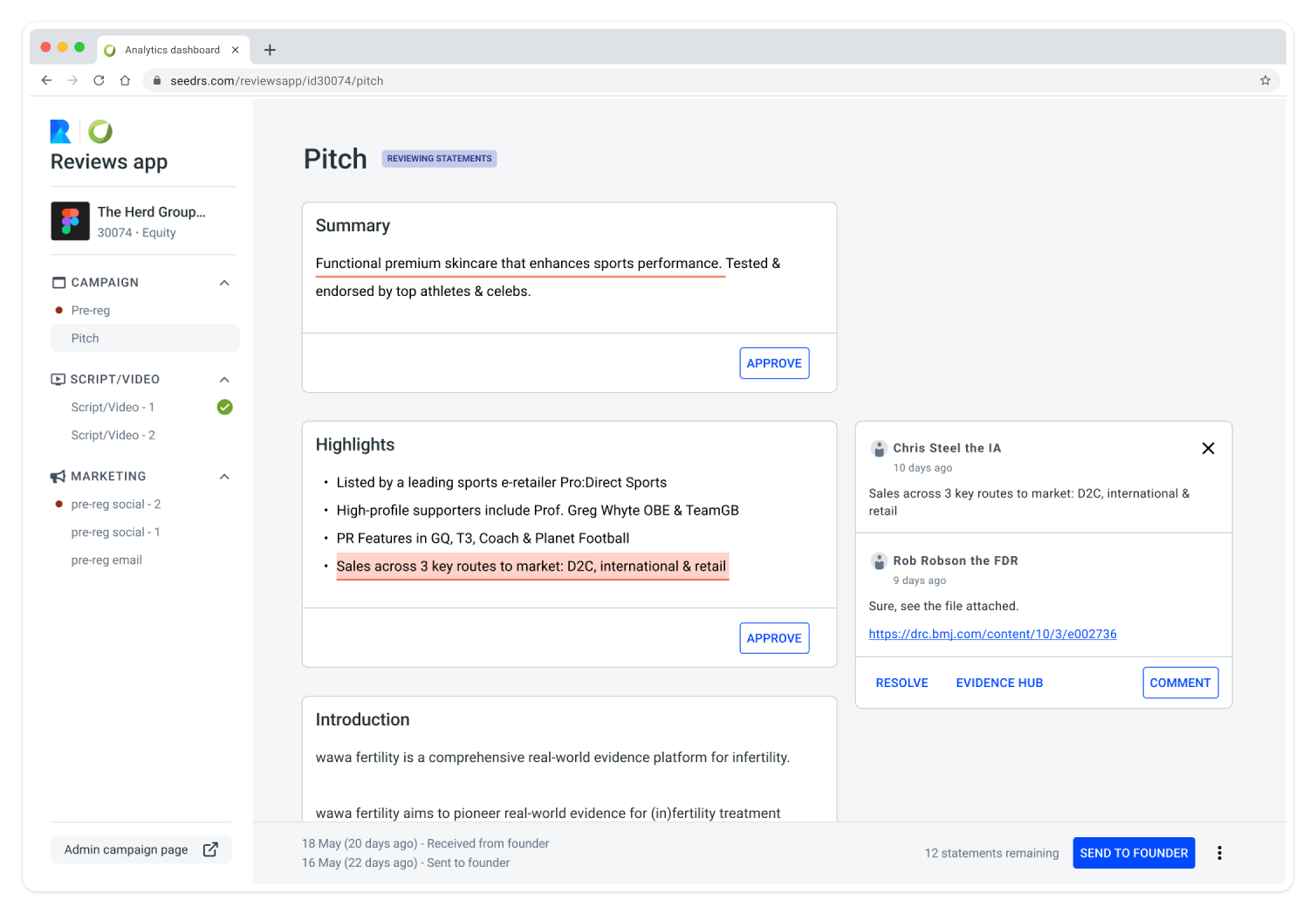The image size is (1316, 914).
Task: Click the Introduction section heading
Action: [x=362, y=719]
